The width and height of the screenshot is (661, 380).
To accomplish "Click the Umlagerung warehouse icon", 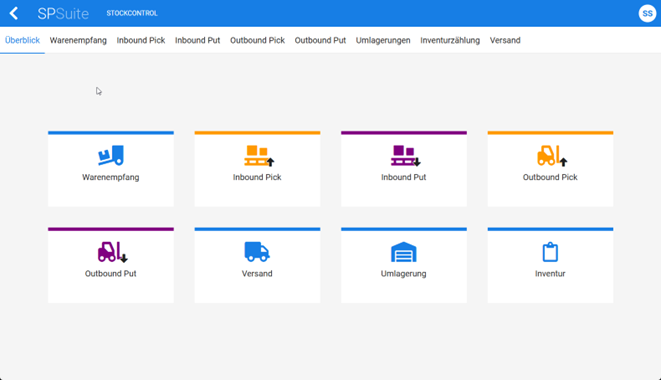I will click(x=403, y=252).
